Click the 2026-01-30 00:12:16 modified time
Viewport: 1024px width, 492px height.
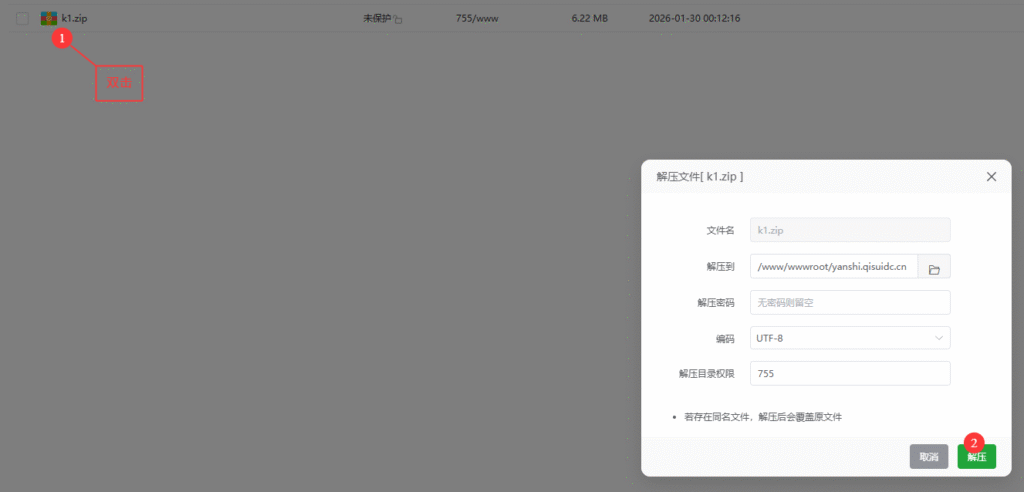(x=694, y=19)
